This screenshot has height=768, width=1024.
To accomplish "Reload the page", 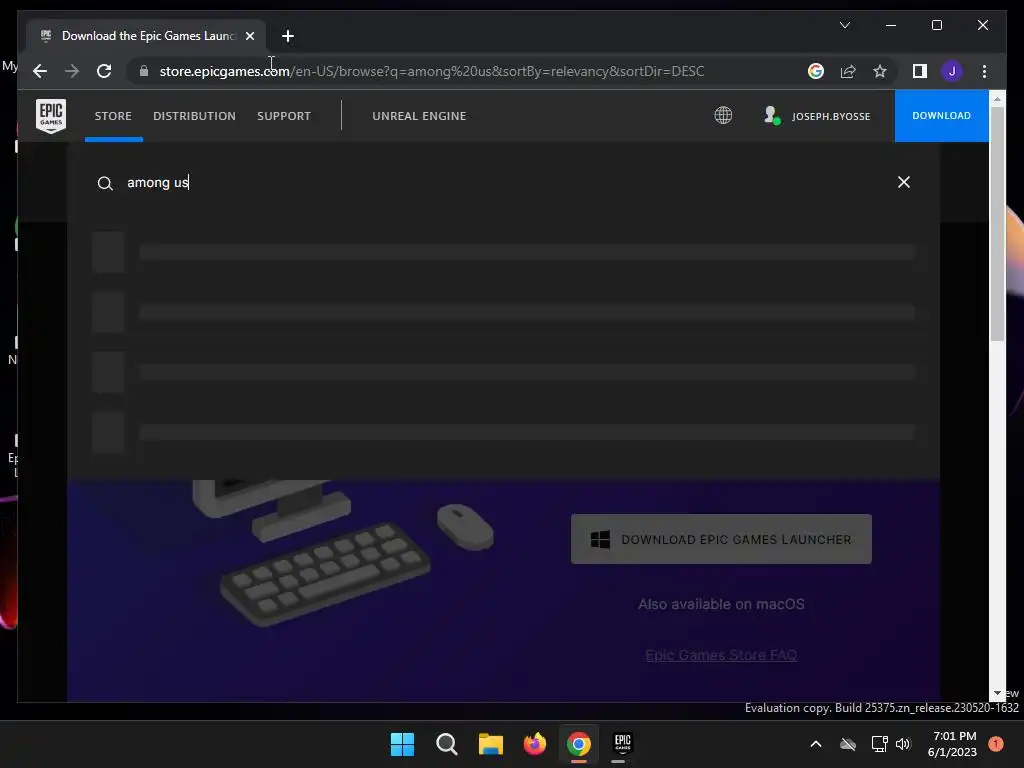I will (x=104, y=71).
